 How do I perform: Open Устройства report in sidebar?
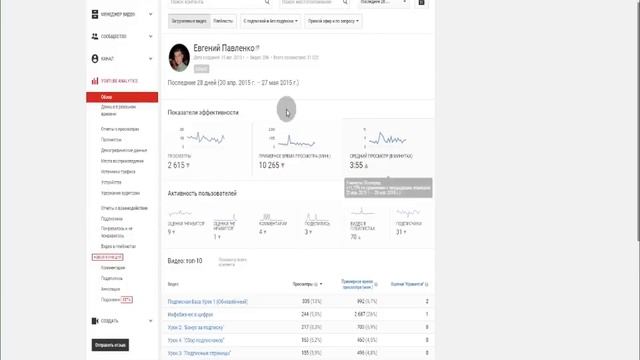pyautogui.click(x=111, y=182)
